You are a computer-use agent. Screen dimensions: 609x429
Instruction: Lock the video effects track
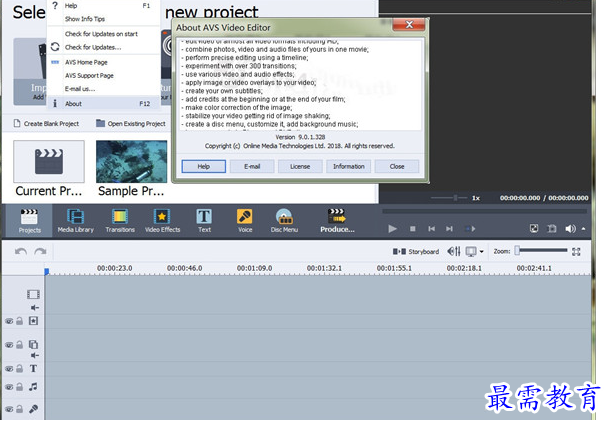coord(19,321)
